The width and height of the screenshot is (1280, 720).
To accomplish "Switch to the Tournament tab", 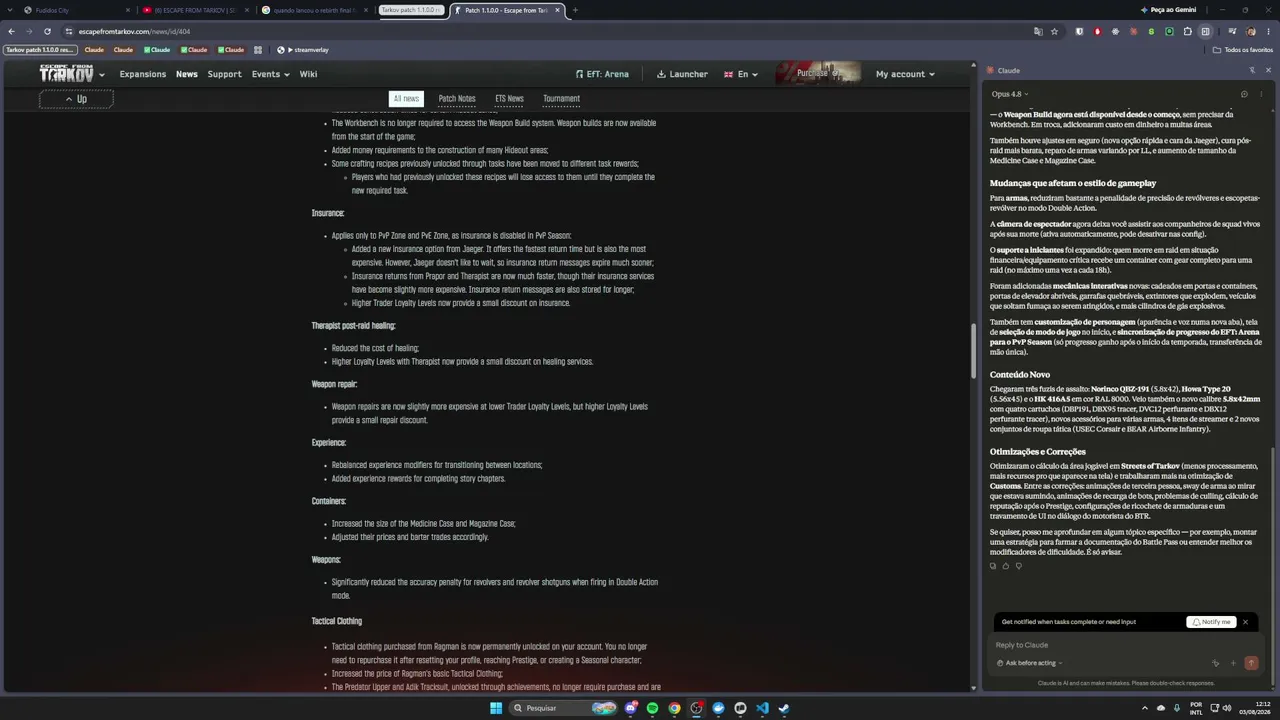I will 561,99.
